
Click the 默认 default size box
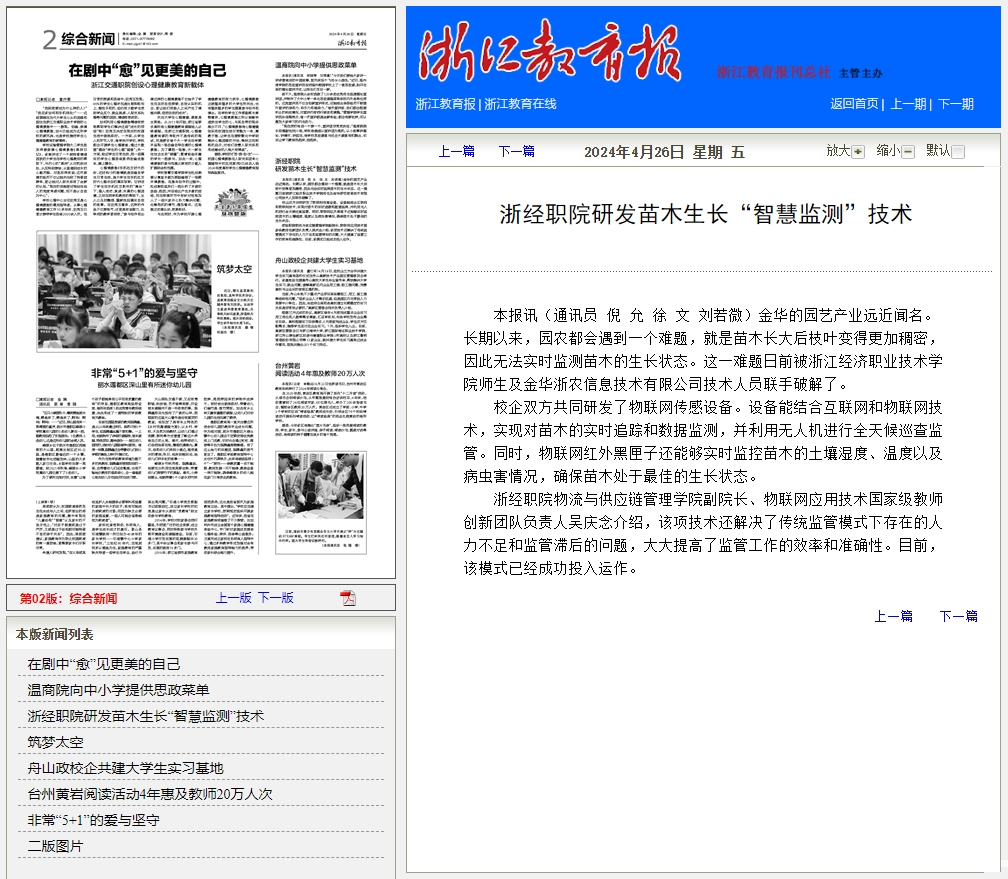tap(958, 152)
